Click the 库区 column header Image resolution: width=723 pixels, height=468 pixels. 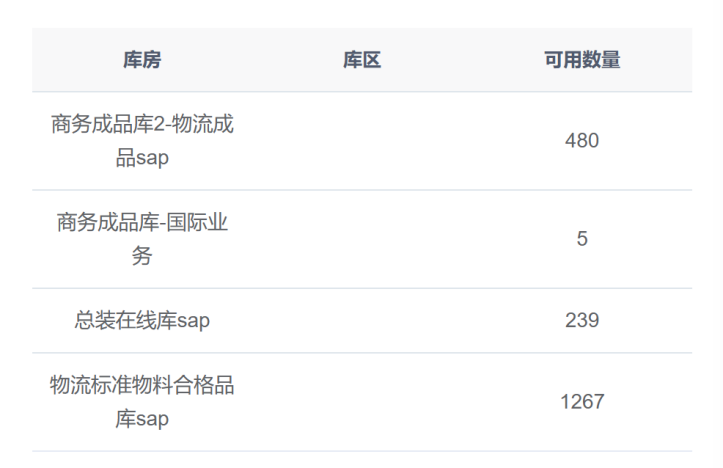point(362,60)
